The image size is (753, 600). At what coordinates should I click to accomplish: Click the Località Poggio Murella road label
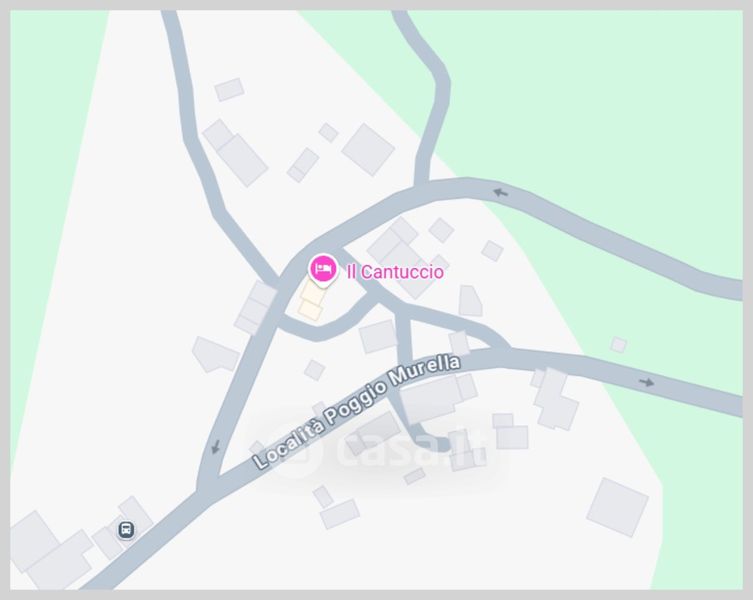click(x=356, y=412)
